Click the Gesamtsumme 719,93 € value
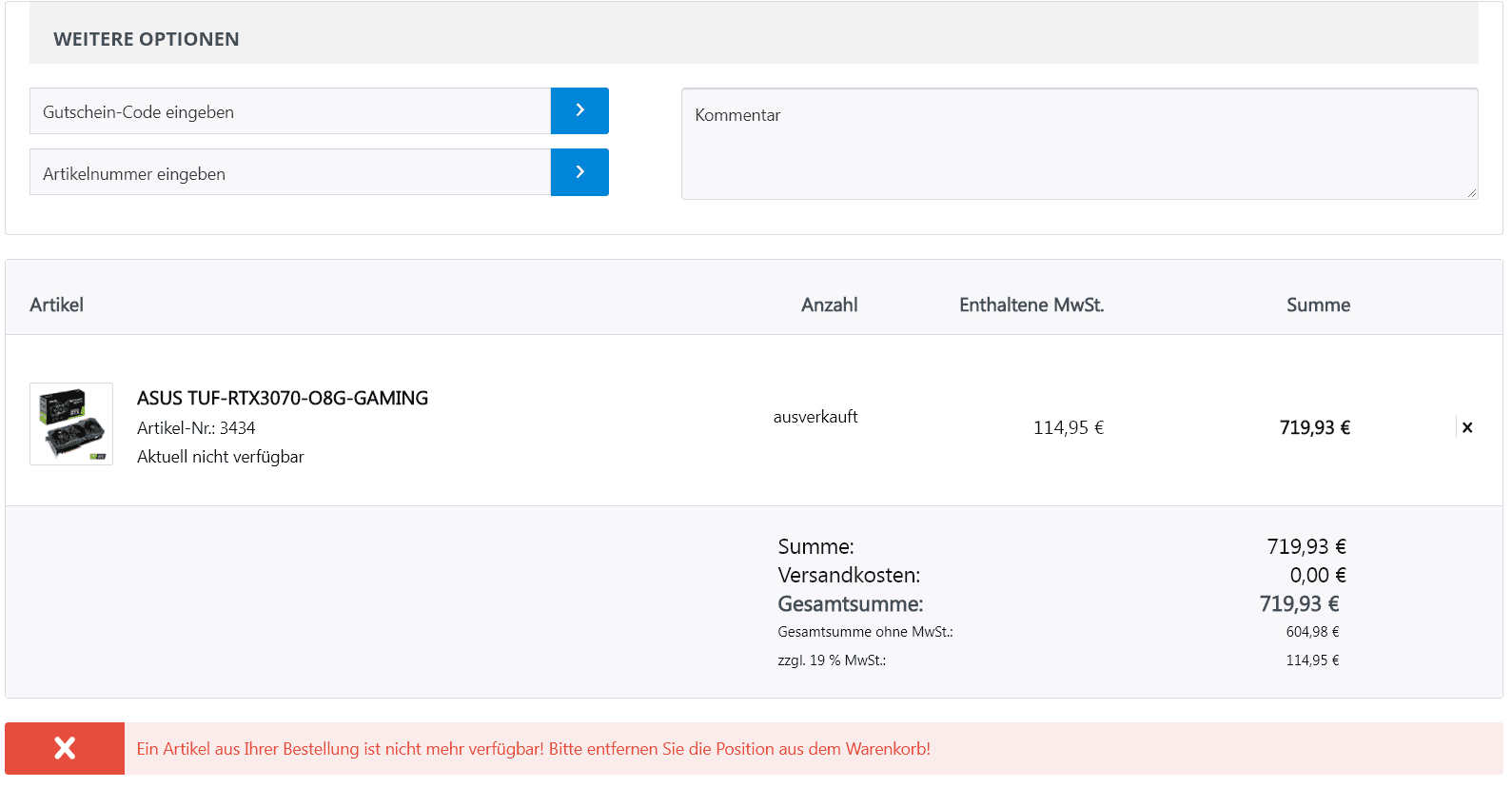Viewport: 1512px width, 788px height. [x=1299, y=603]
